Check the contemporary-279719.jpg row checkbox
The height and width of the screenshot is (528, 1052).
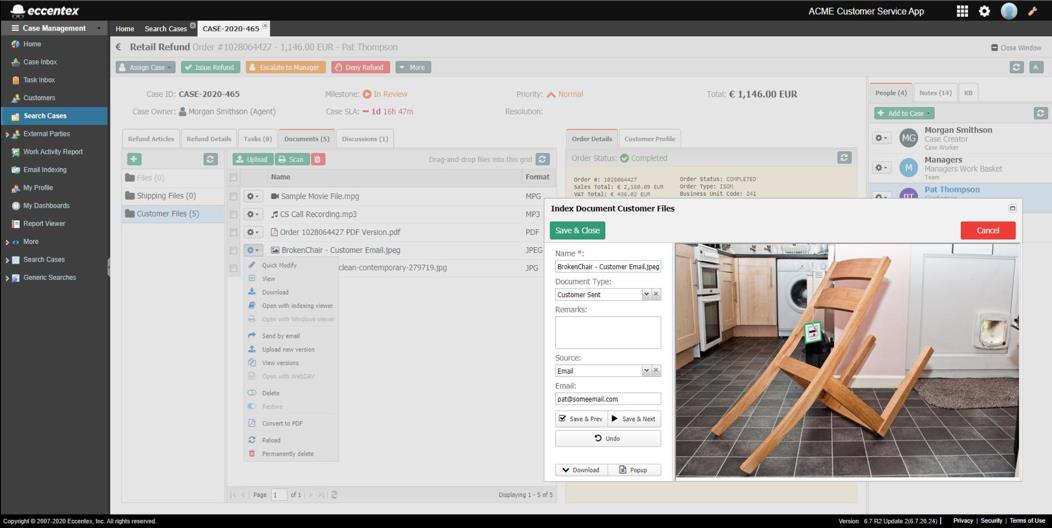point(233,268)
